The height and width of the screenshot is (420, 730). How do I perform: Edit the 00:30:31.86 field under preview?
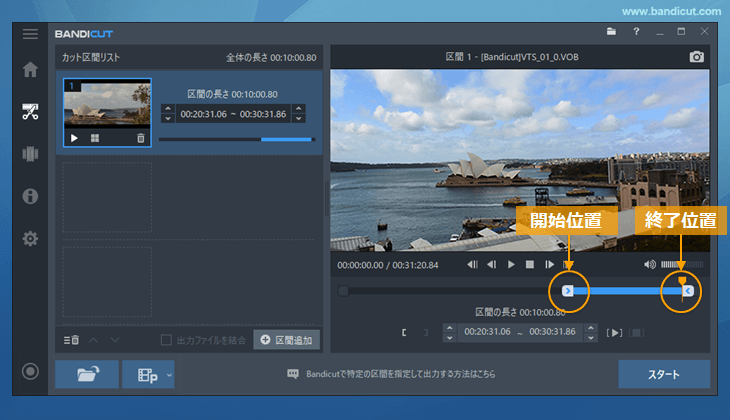point(553,332)
